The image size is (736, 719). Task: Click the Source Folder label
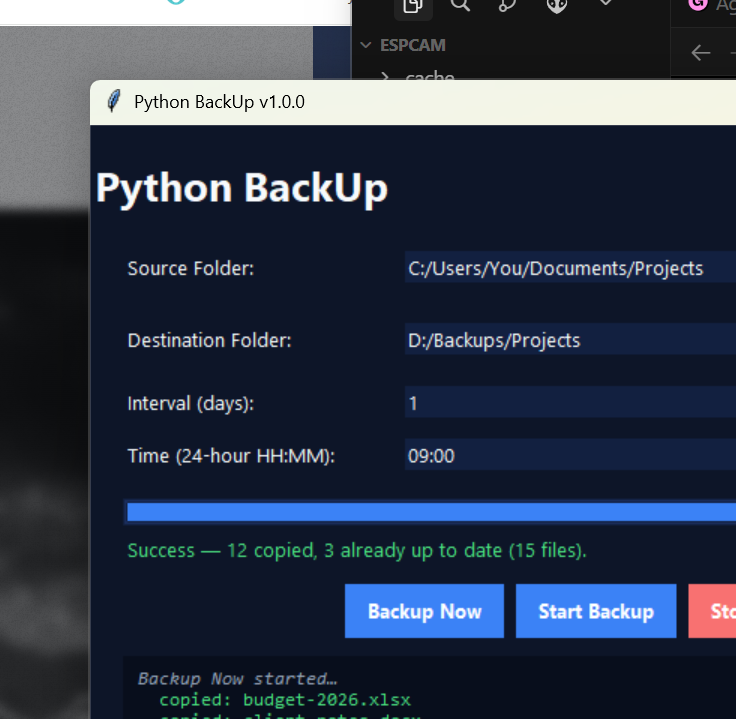[x=191, y=268]
